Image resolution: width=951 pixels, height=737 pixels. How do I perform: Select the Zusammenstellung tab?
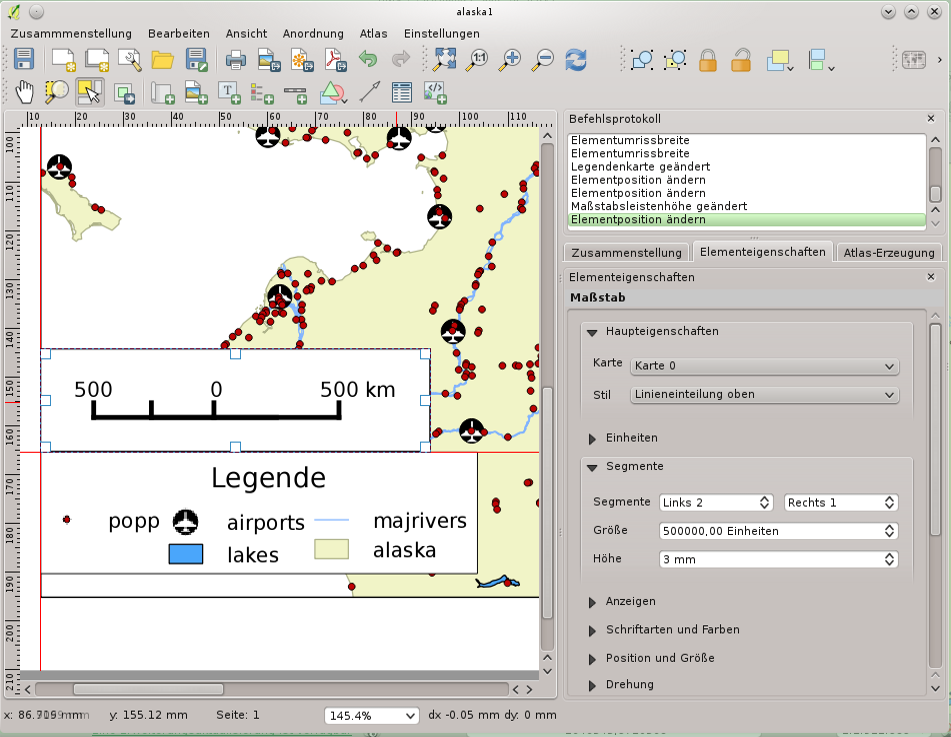click(x=626, y=252)
